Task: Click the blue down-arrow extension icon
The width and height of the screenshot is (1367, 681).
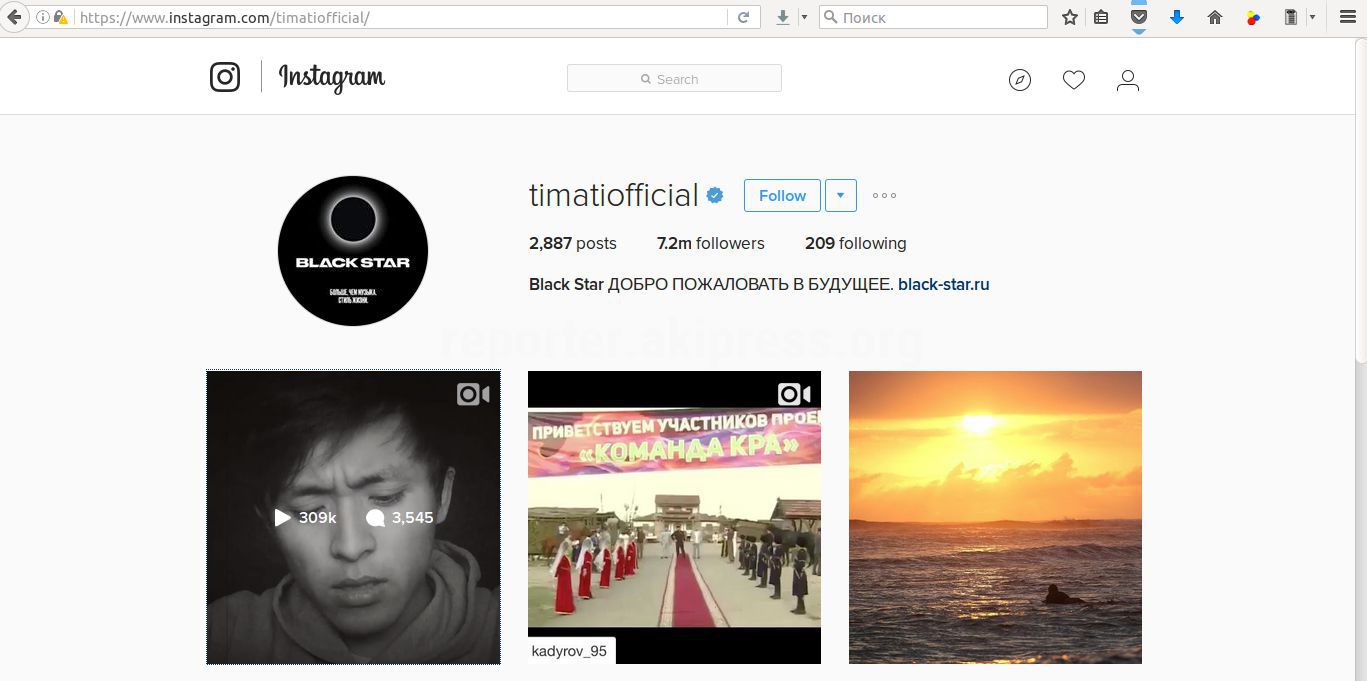Action: [x=1177, y=17]
